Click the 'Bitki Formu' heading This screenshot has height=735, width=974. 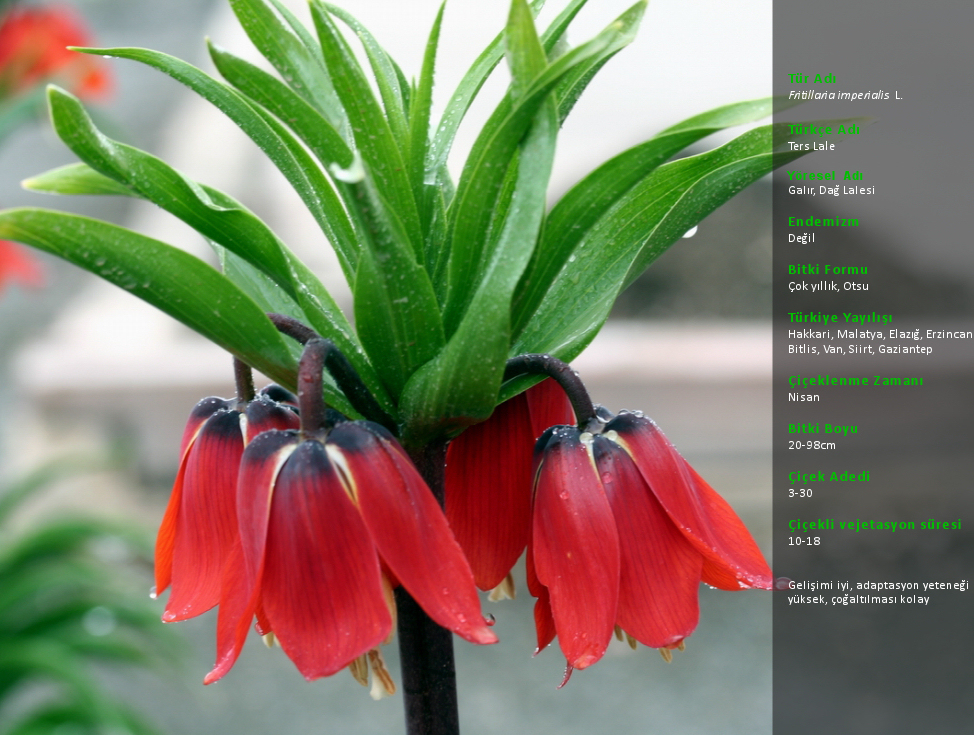tap(828, 270)
